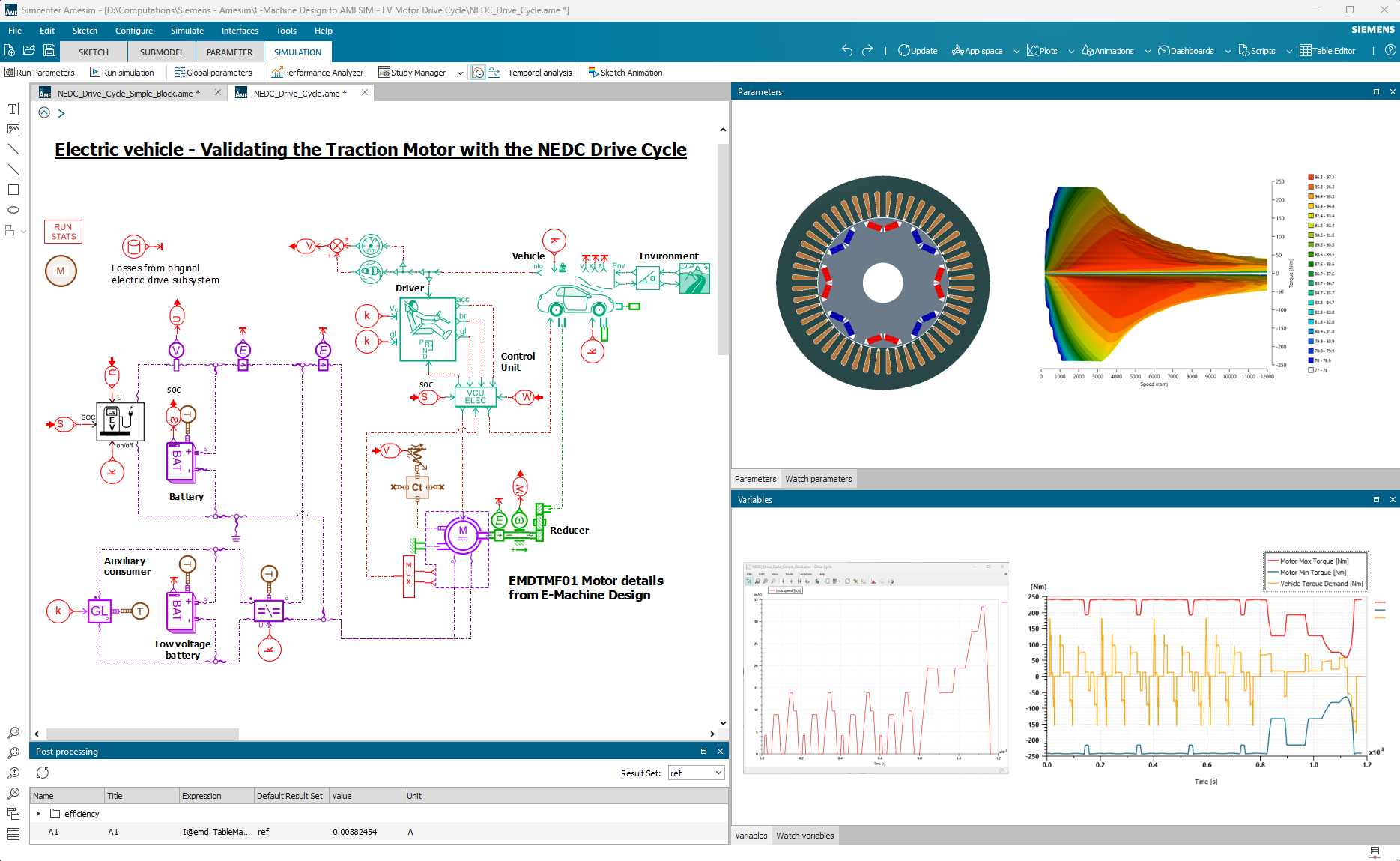This screenshot has width=1400, height=861.
Task: Select the Scripts tool
Action: pos(1257,51)
